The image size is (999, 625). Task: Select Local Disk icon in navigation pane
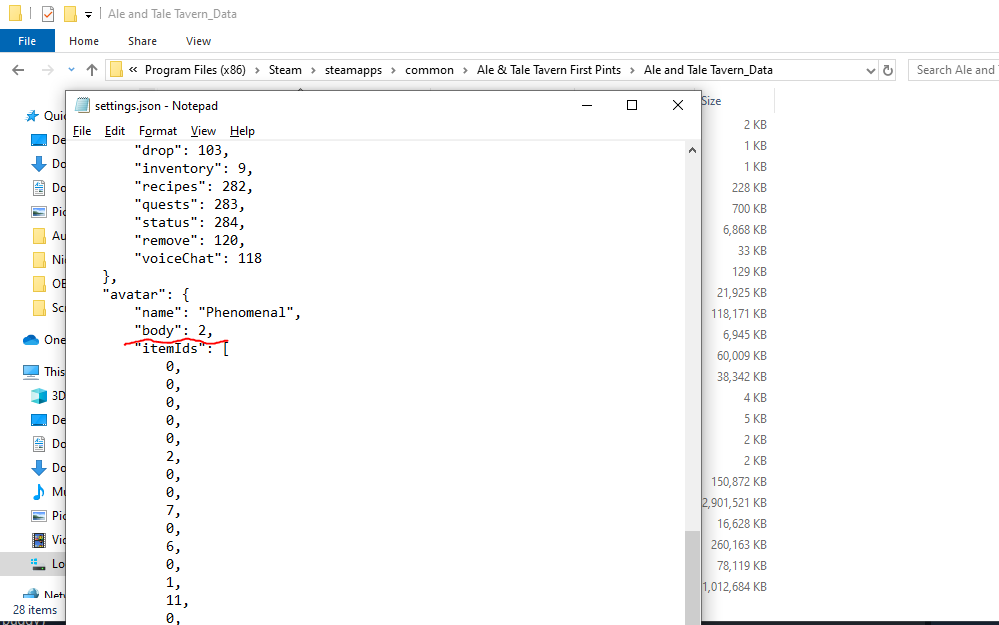pos(39,564)
